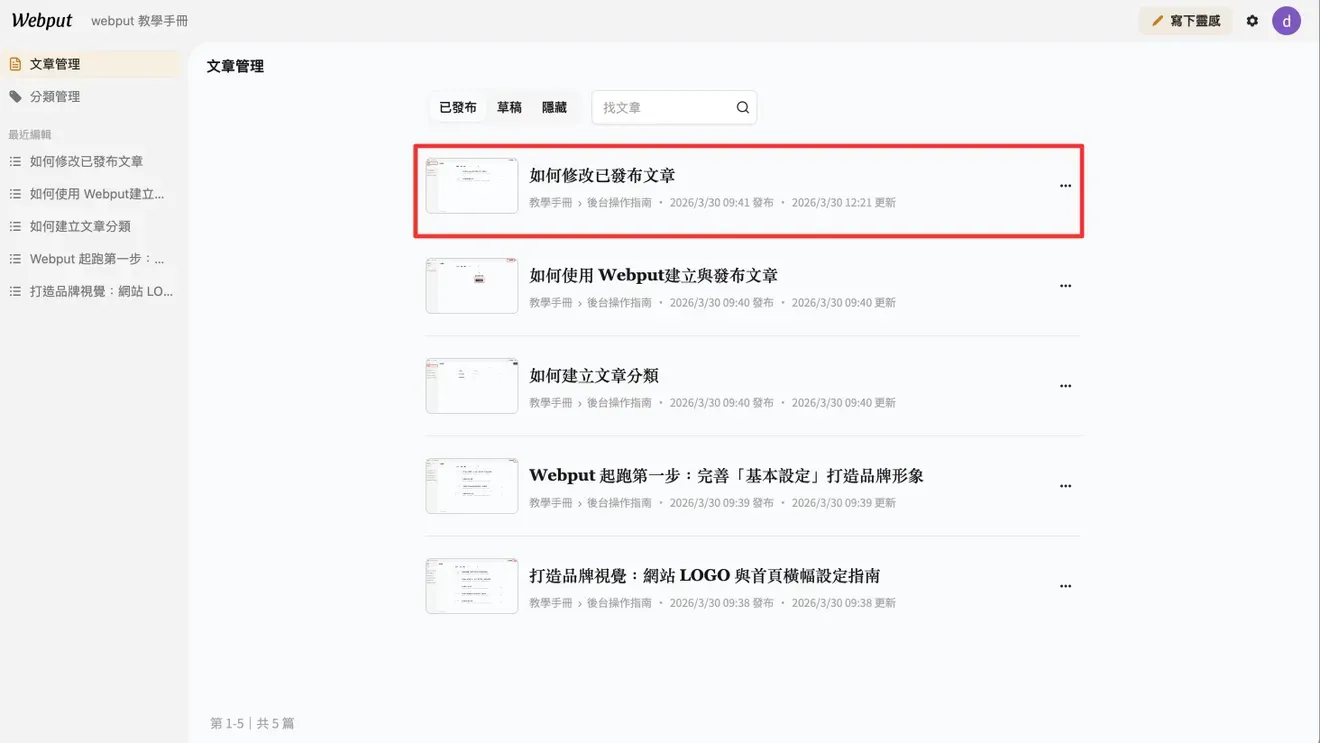Open article title 如何使用 Webput建立與發布文章
This screenshot has height=743, width=1320.
[653, 276]
